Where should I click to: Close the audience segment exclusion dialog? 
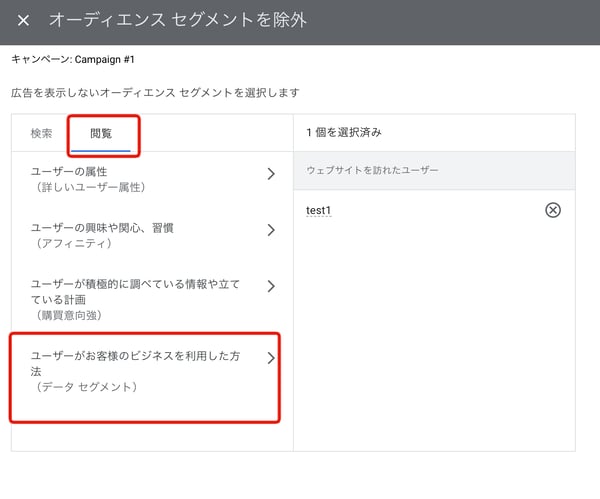23,21
